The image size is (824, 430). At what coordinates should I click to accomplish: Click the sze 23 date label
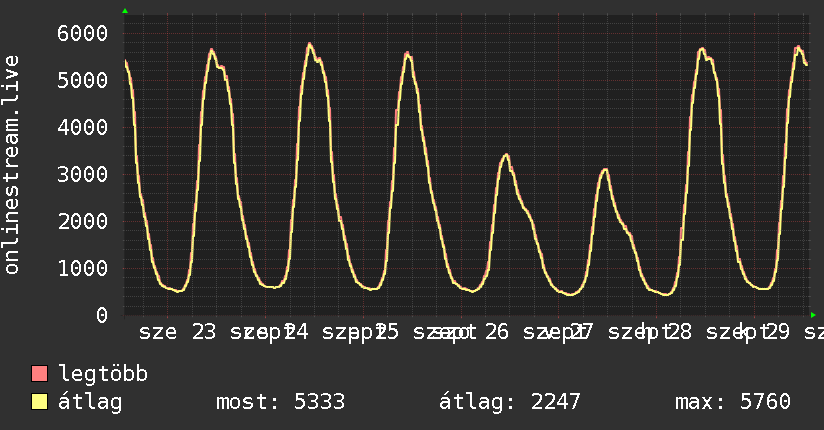click(x=178, y=332)
